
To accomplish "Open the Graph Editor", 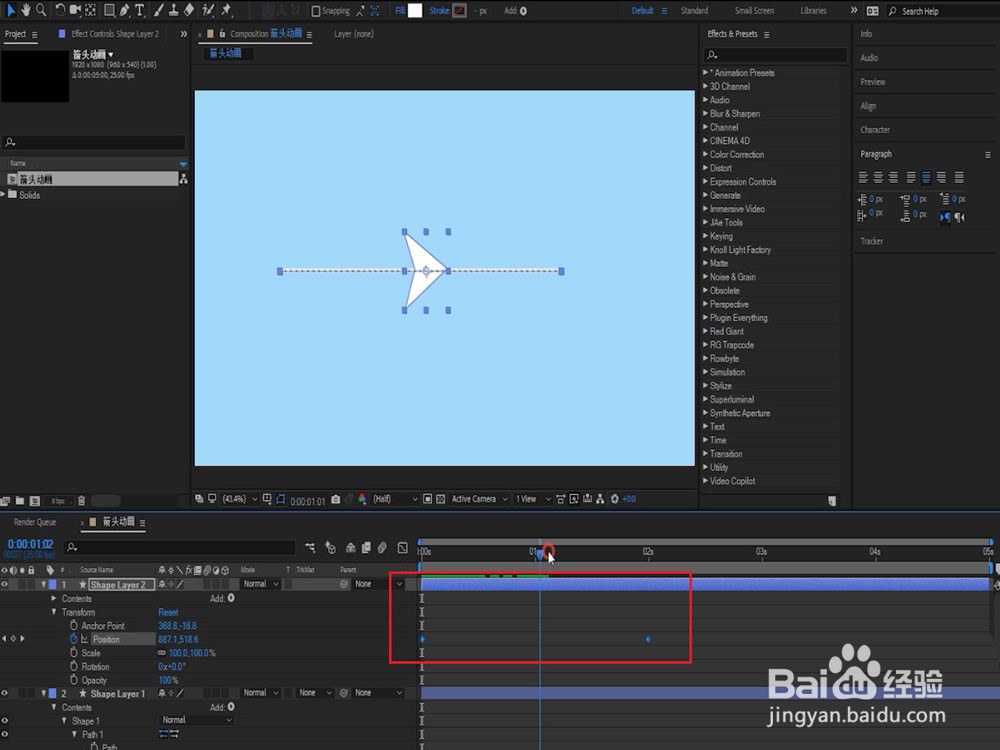I will [402, 547].
